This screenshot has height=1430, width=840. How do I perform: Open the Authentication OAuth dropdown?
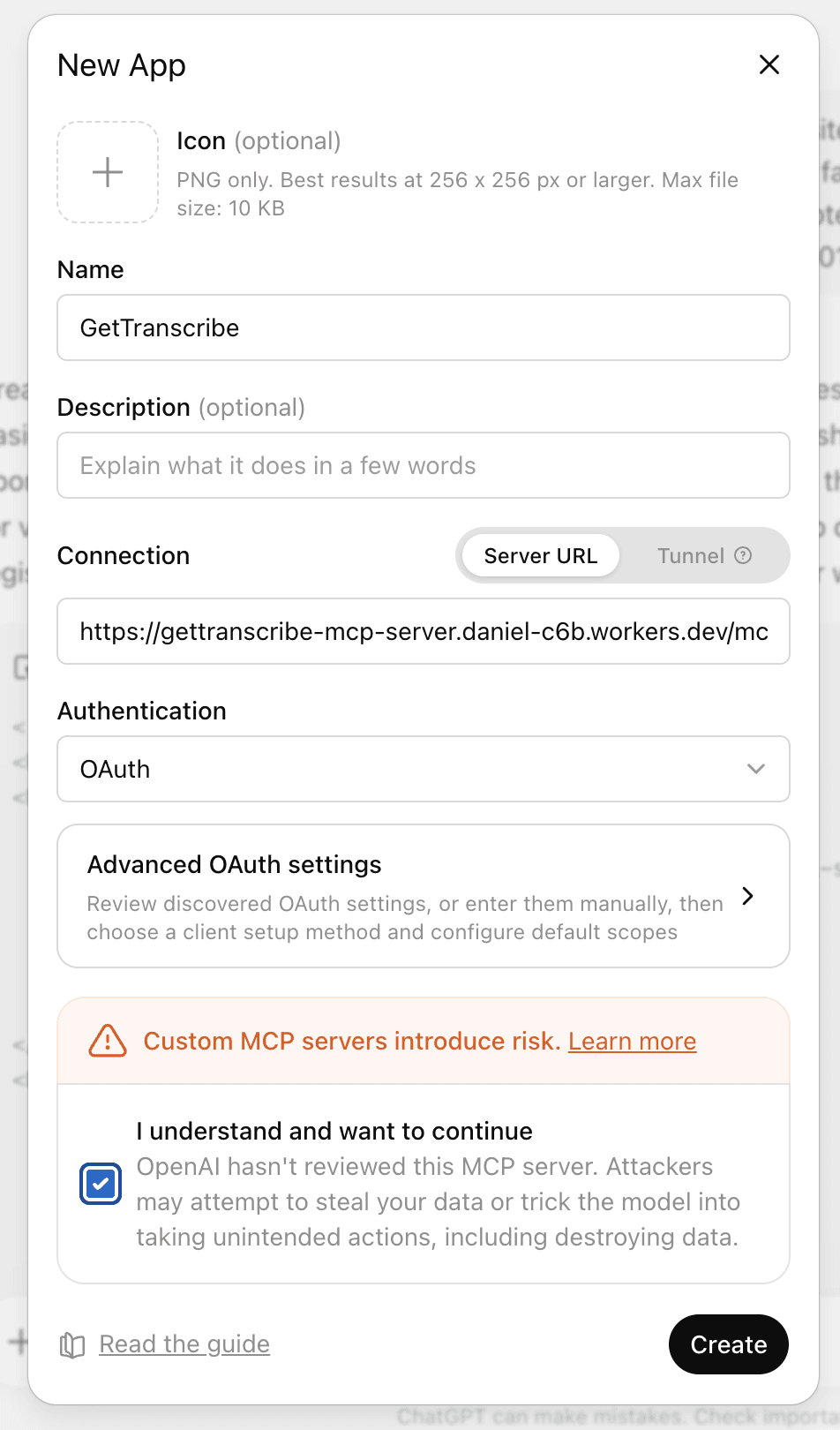click(x=424, y=769)
